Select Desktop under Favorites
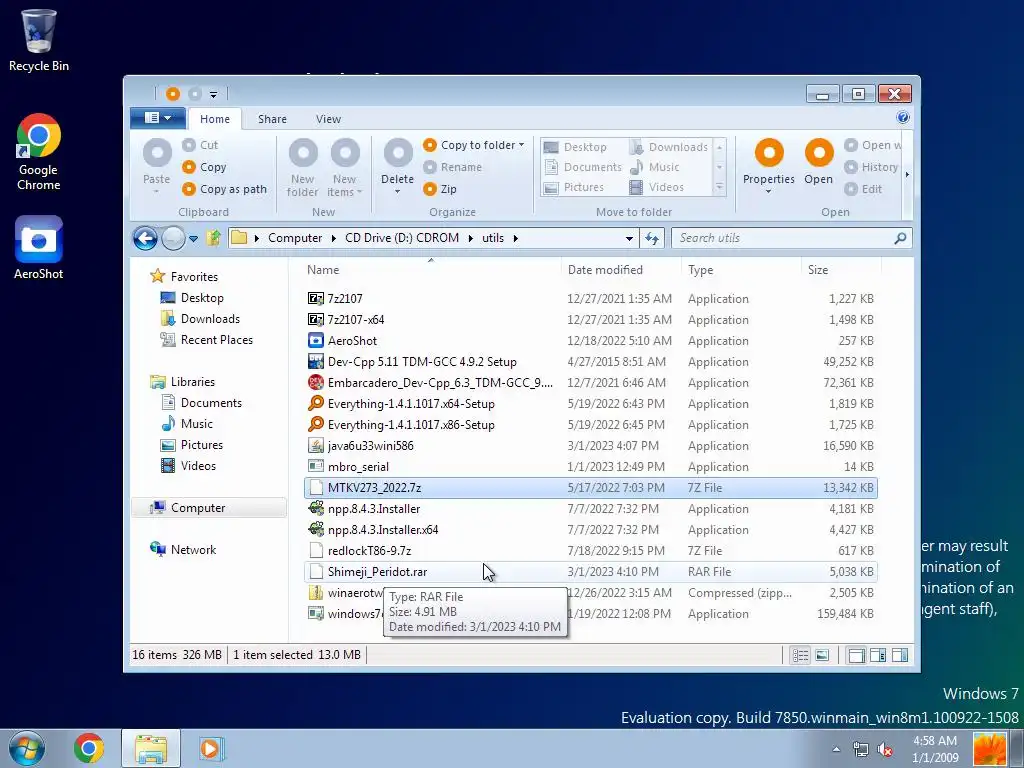 coord(202,298)
